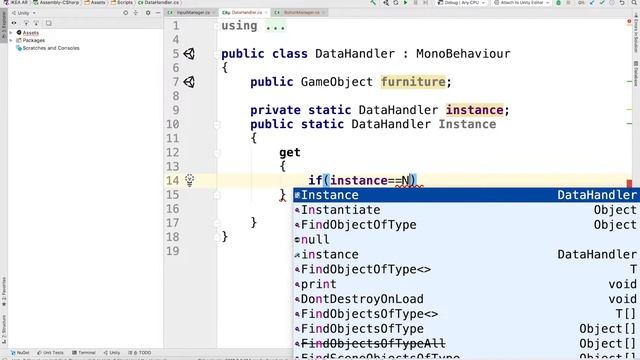Open the TODO tool window

[140, 353]
